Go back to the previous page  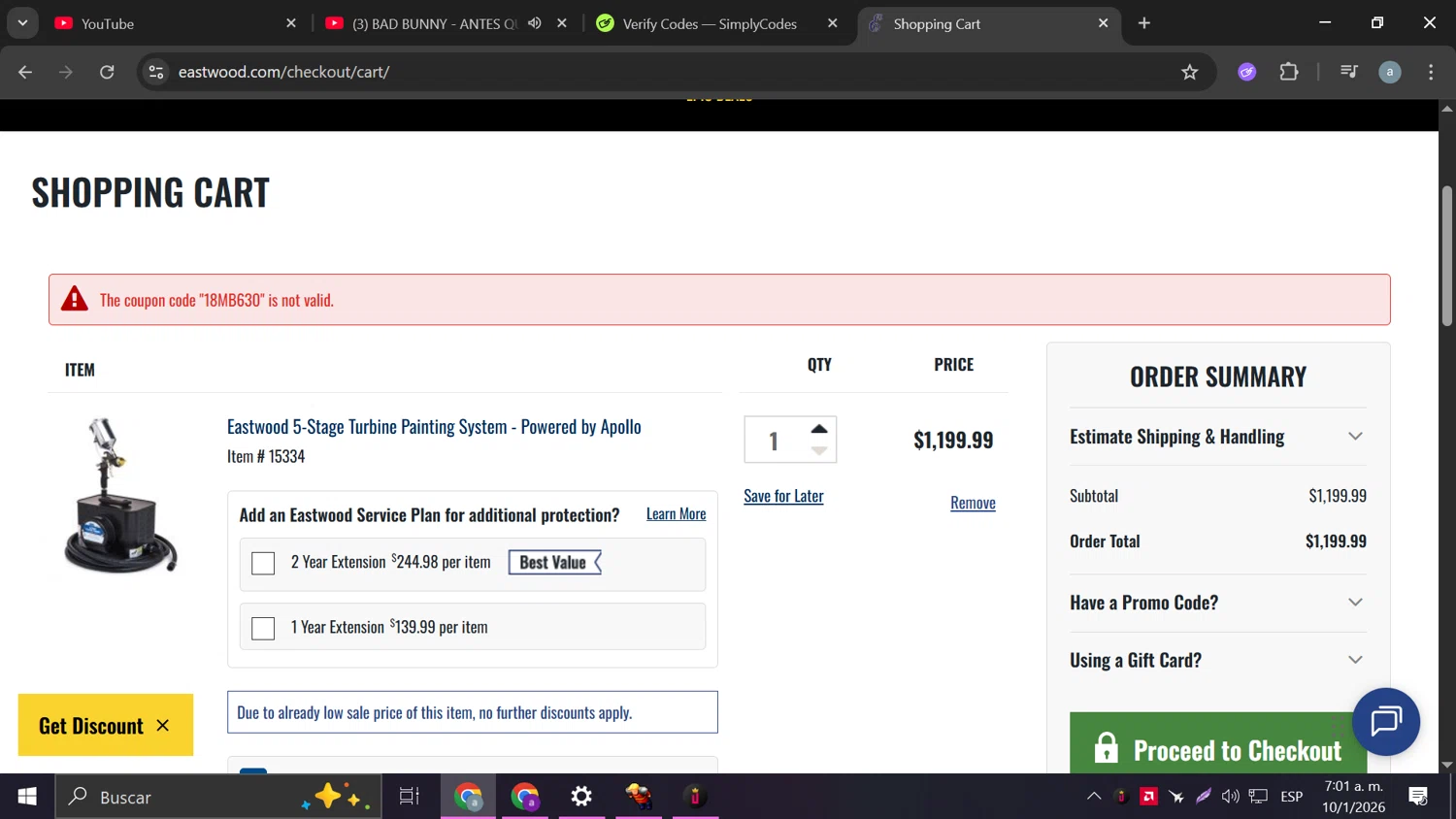25,72
